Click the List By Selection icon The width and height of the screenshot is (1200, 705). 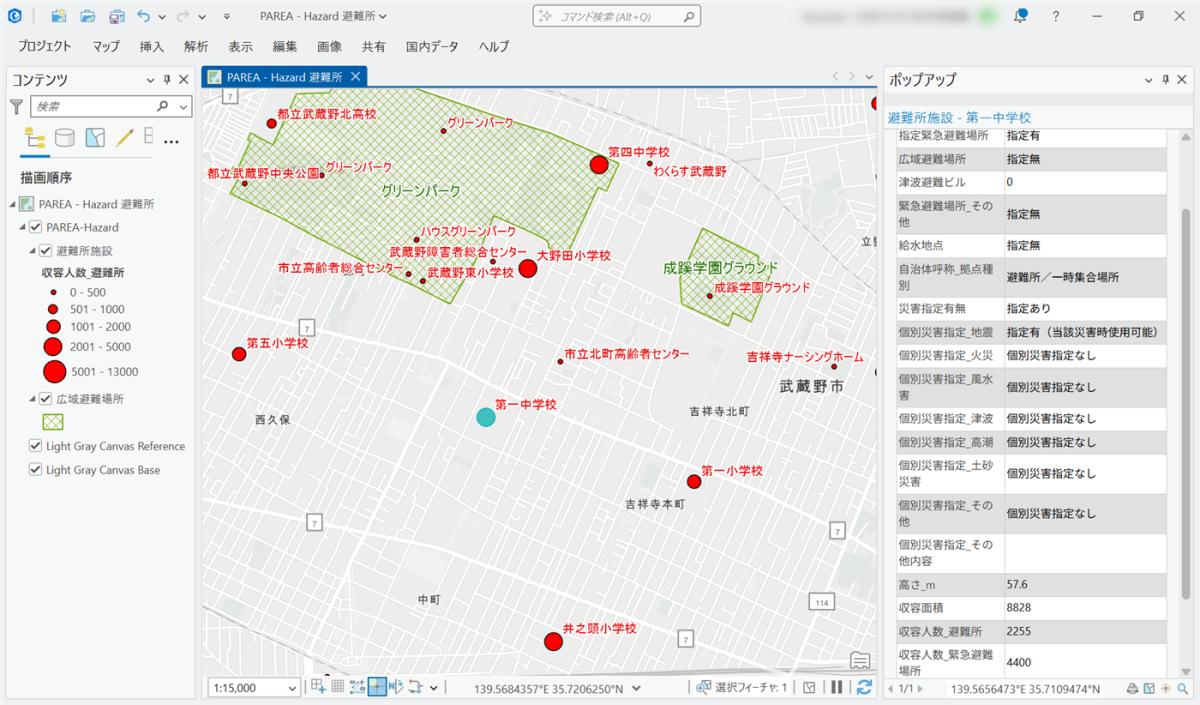[95, 138]
